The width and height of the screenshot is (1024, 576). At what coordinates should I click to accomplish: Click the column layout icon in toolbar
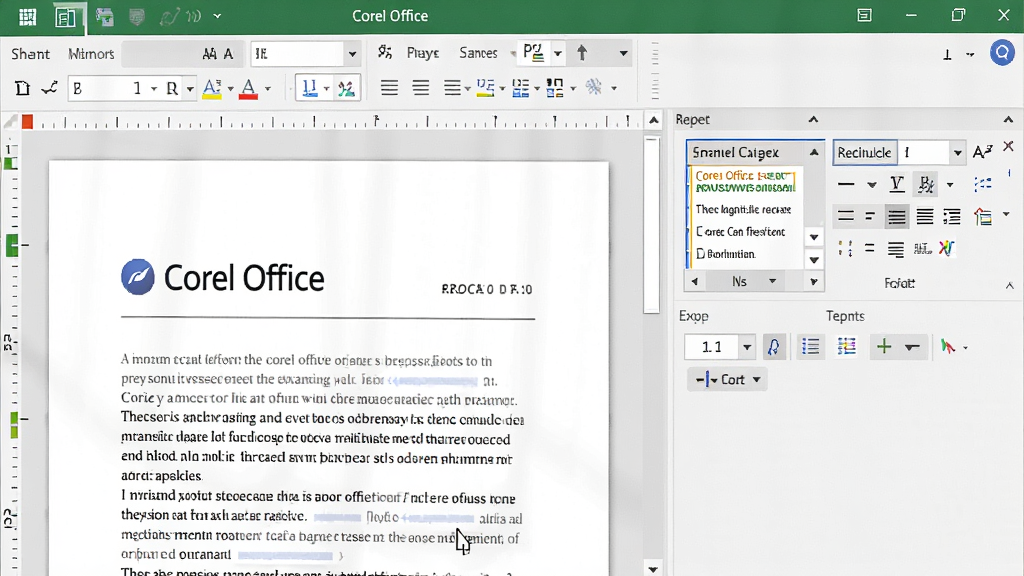(554, 88)
